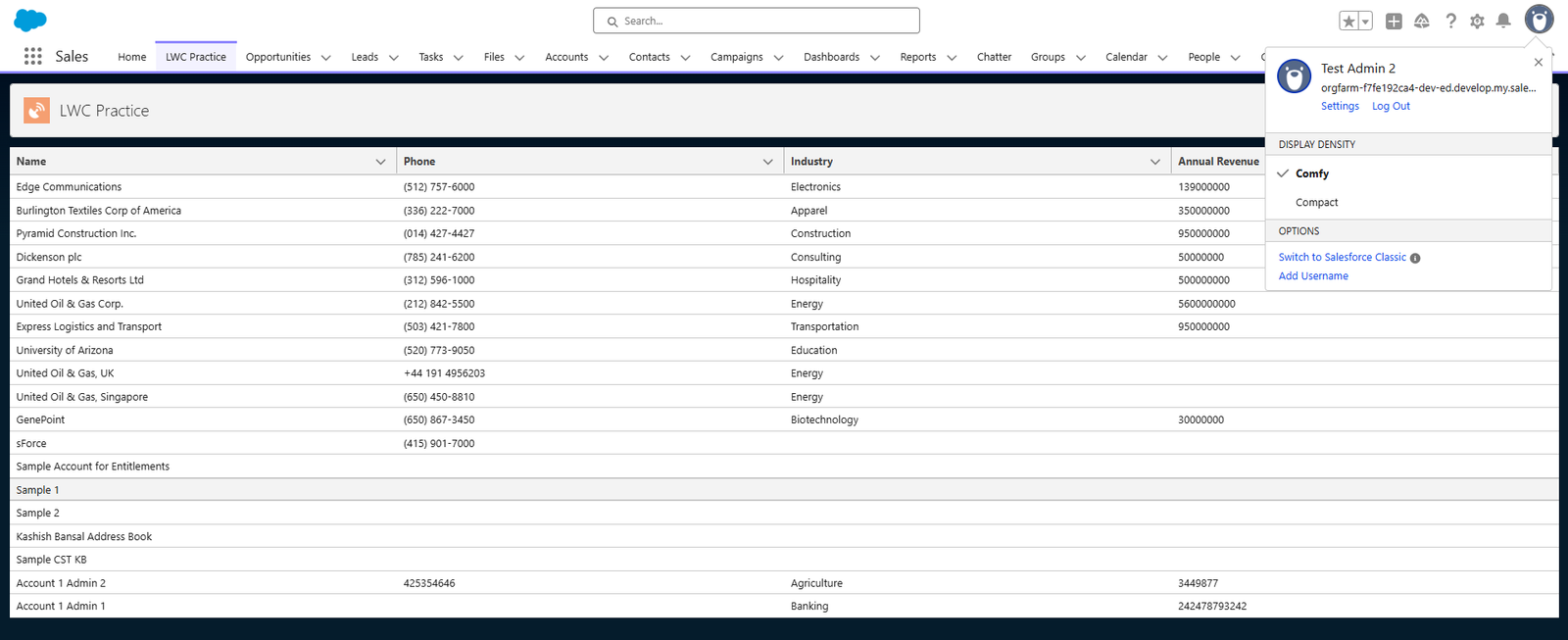
Task: Close the user profile panel
Action: coord(1538,63)
